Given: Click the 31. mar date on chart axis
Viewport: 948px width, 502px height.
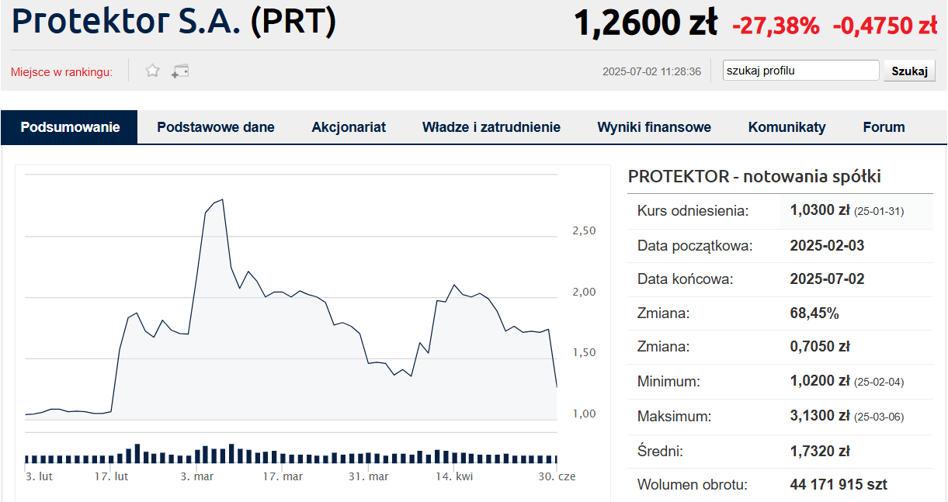Looking at the screenshot, I should pos(367,477).
